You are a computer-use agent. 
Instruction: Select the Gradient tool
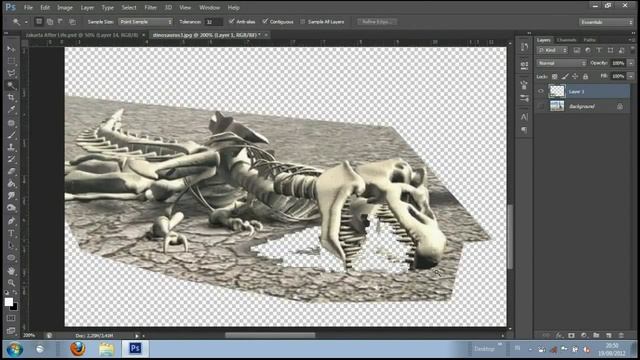(x=11, y=184)
